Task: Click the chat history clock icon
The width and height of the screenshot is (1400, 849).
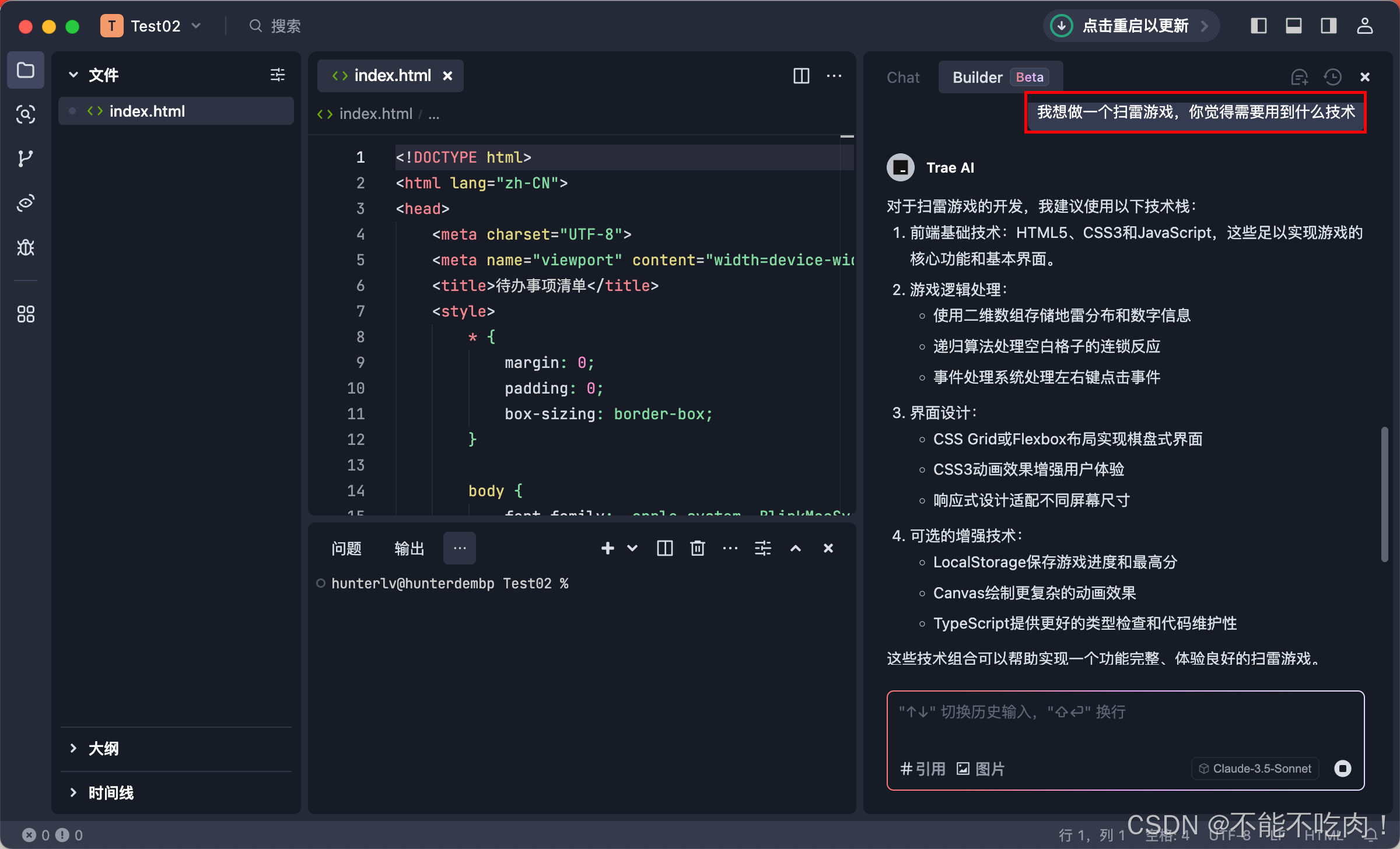Action: (x=1332, y=77)
